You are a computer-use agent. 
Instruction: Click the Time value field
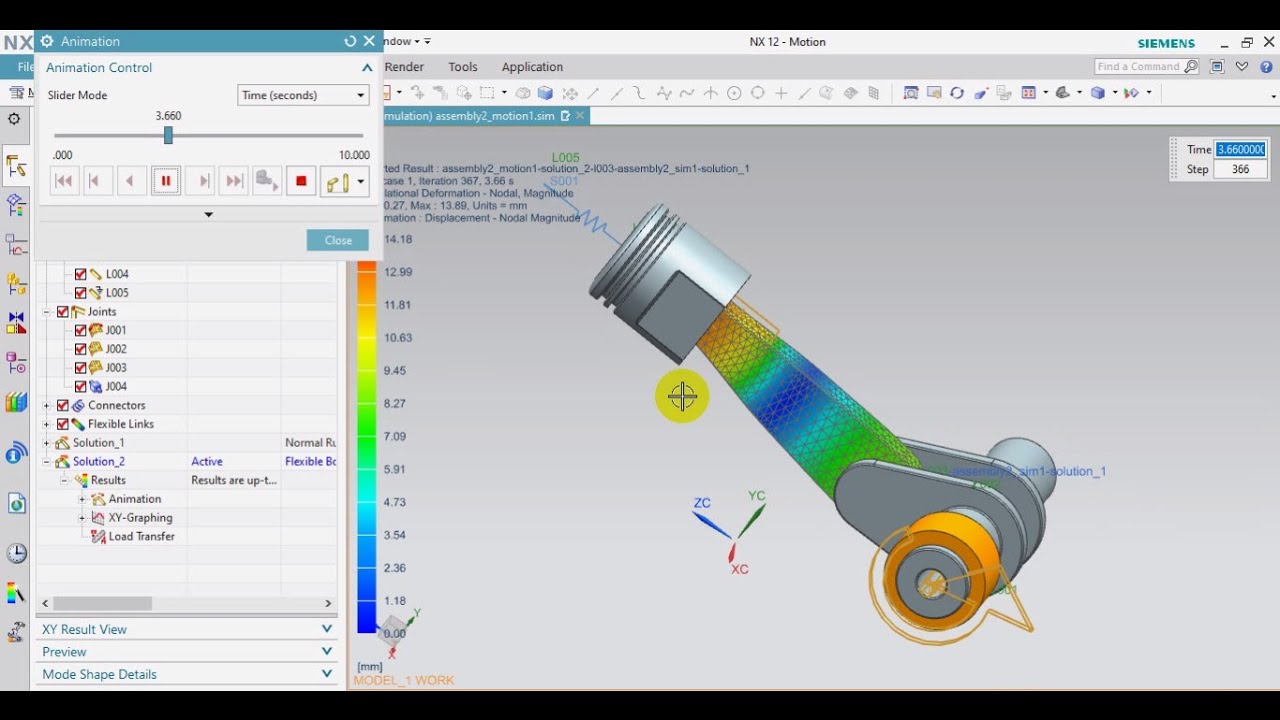point(1241,149)
